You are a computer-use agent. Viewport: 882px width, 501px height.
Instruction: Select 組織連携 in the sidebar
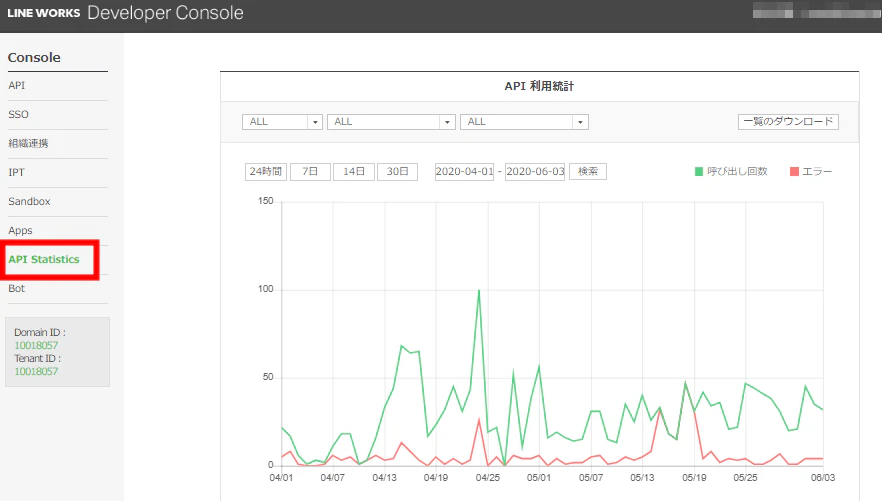coord(28,143)
